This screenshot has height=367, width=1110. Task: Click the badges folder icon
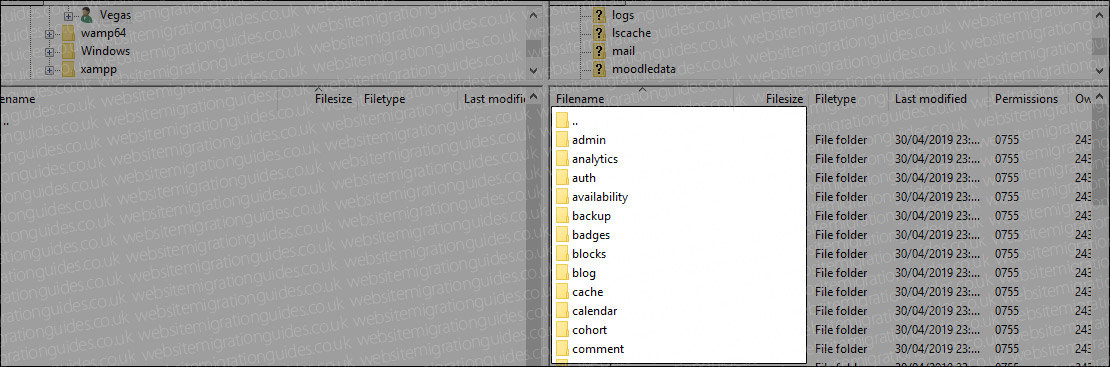(x=562, y=235)
